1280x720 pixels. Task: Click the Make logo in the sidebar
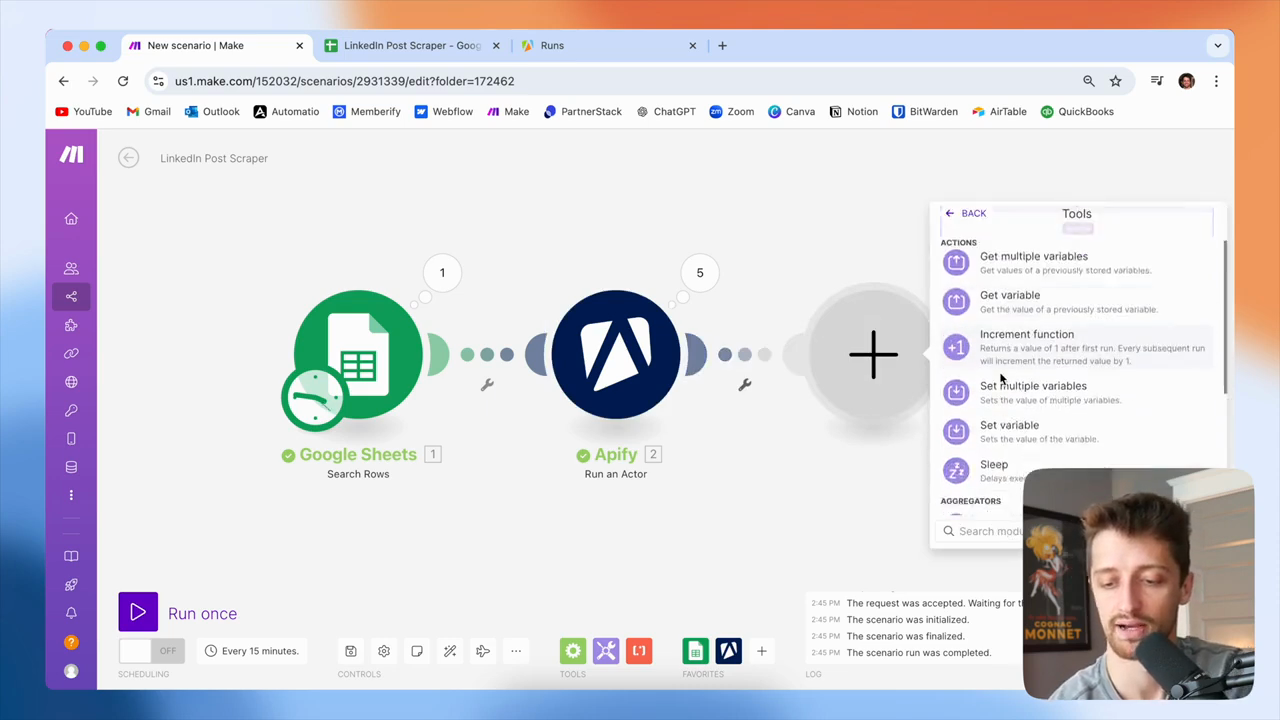[71, 154]
